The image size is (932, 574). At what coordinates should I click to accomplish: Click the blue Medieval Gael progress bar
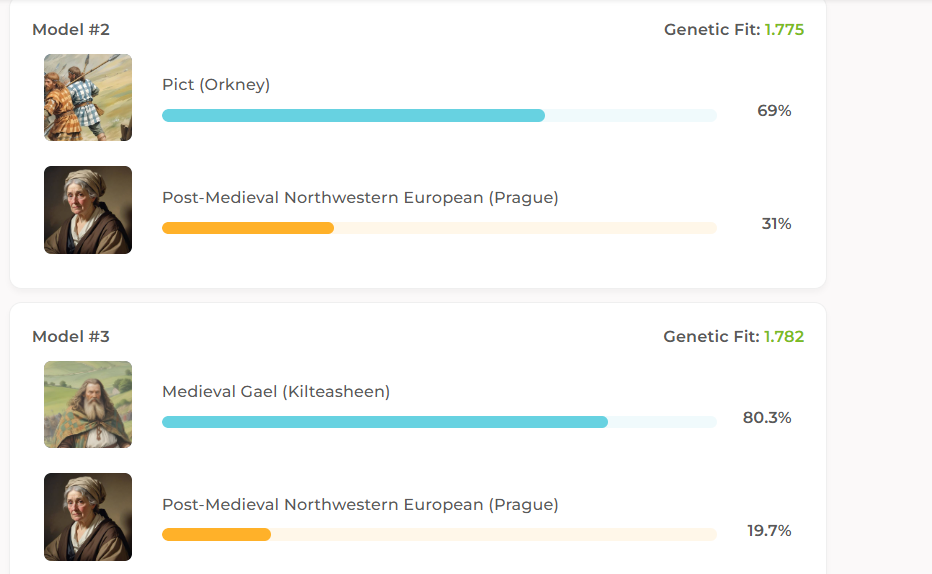(x=385, y=422)
